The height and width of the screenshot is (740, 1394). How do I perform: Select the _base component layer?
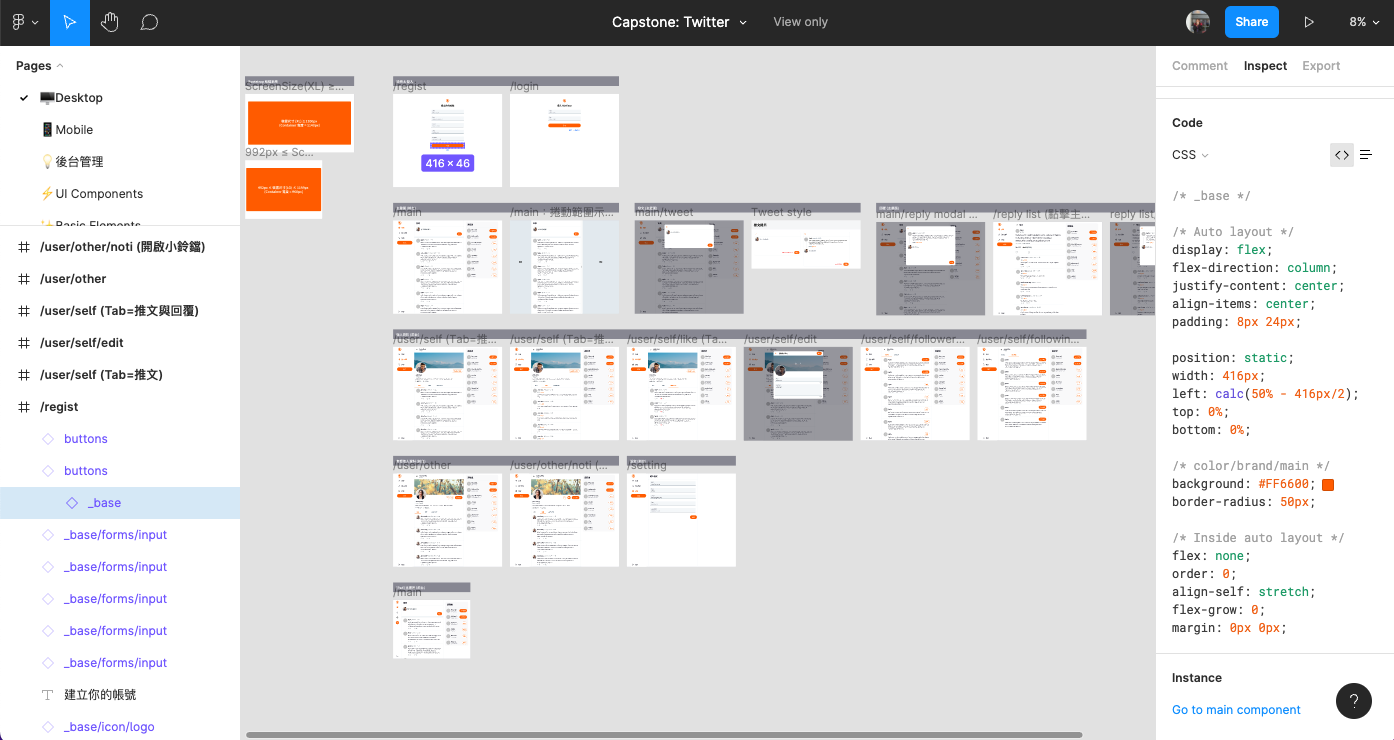(104, 503)
